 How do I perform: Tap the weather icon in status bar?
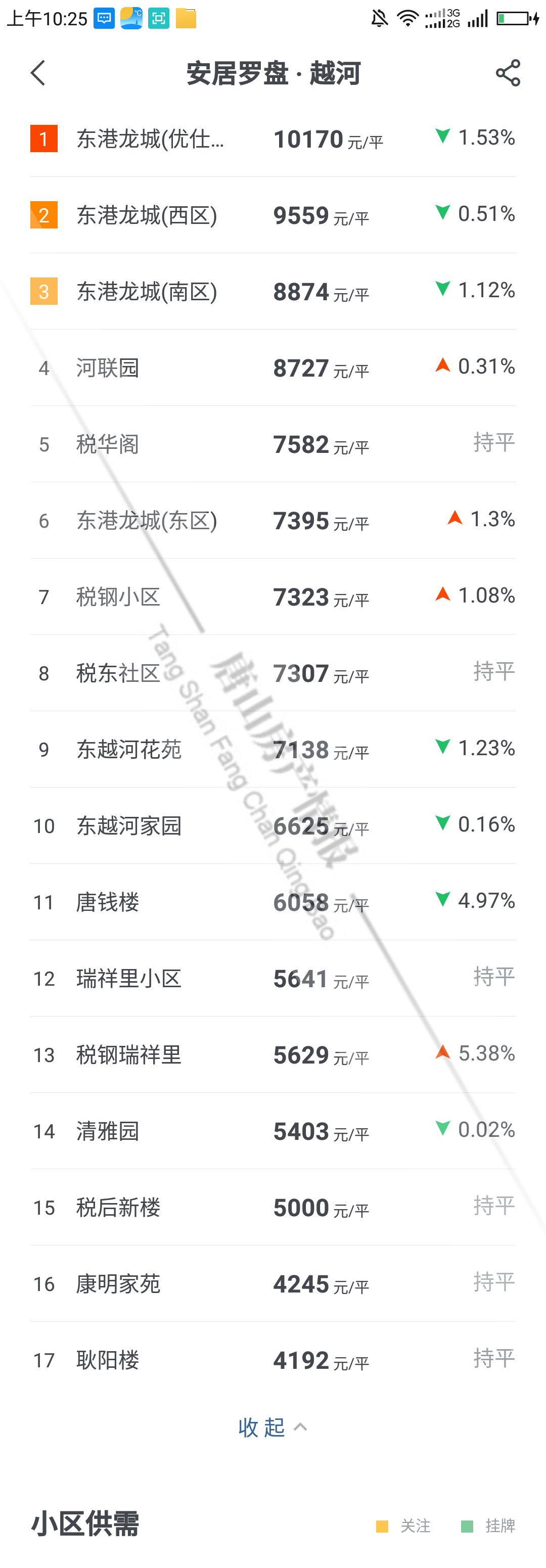coord(131,19)
